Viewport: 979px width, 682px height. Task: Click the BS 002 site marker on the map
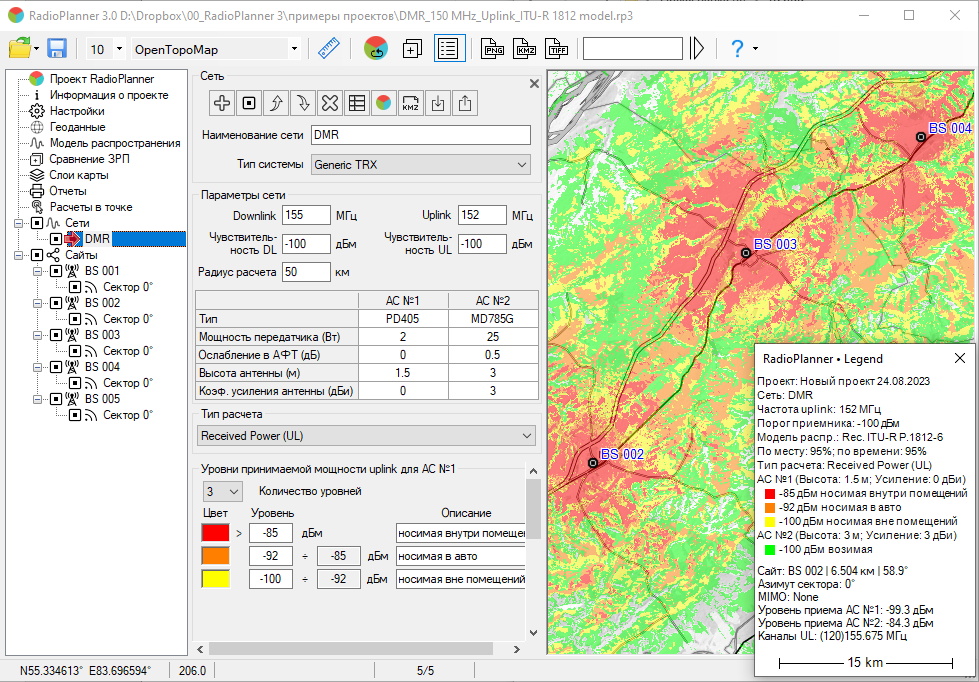[x=593, y=463]
